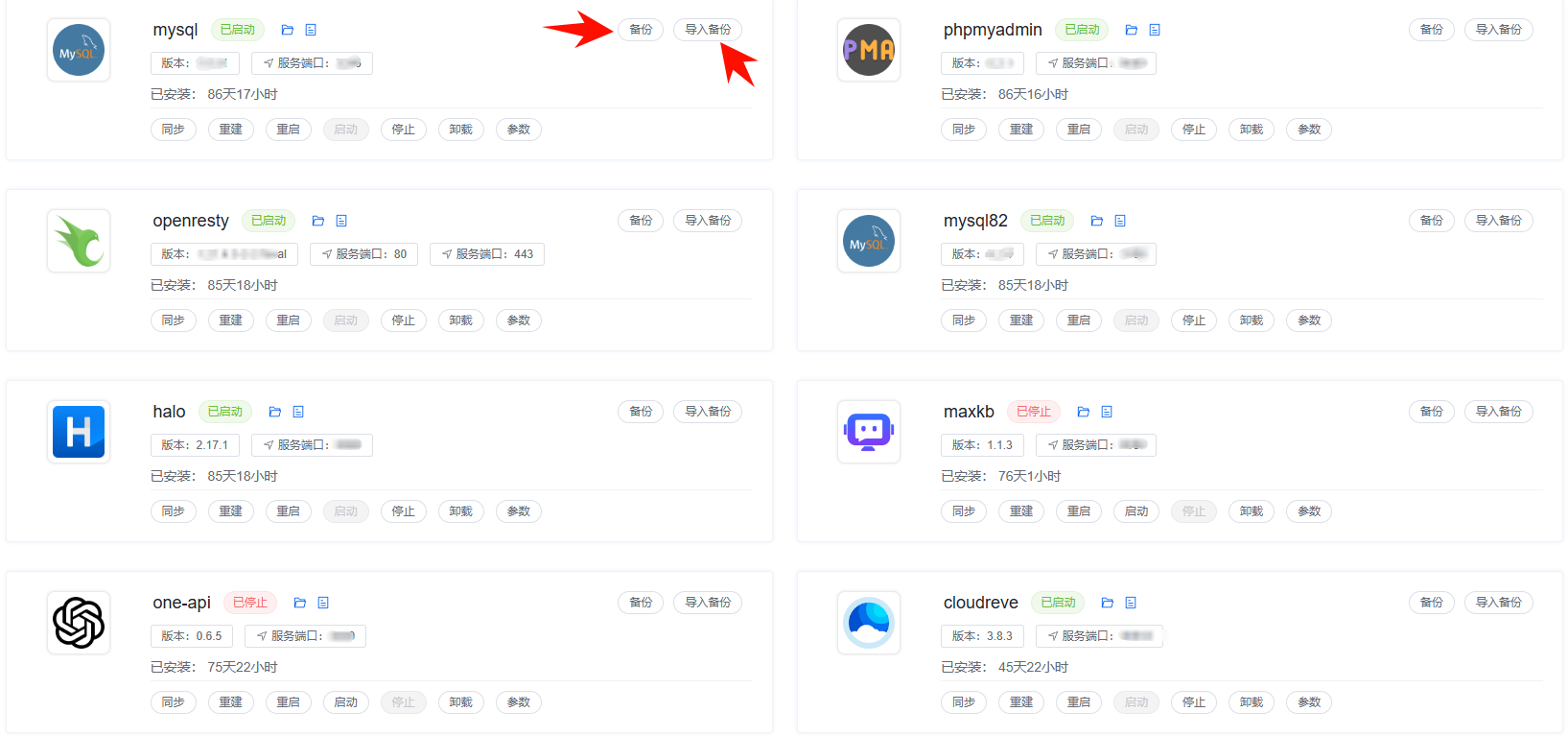Open the folder icon next to one-api
Screen dimensions: 1568x736
[299, 603]
